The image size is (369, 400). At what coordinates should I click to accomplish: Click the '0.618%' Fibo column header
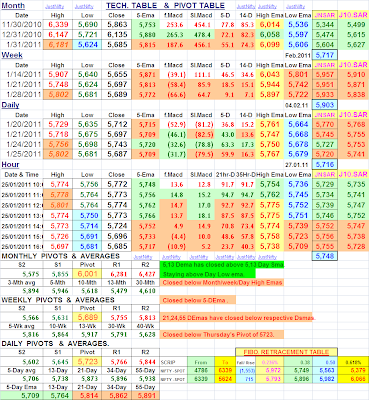point(353,362)
